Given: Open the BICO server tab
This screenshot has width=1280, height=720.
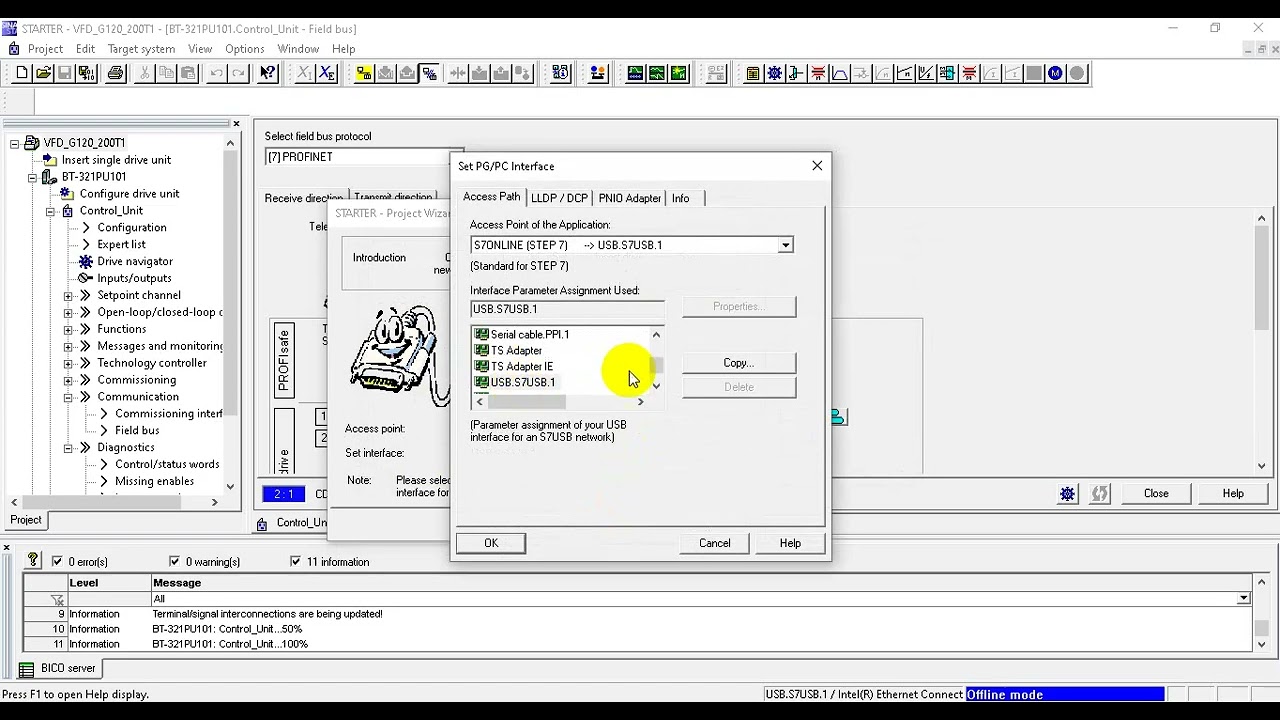Looking at the screenshot, I should click(x=58, y=668).
